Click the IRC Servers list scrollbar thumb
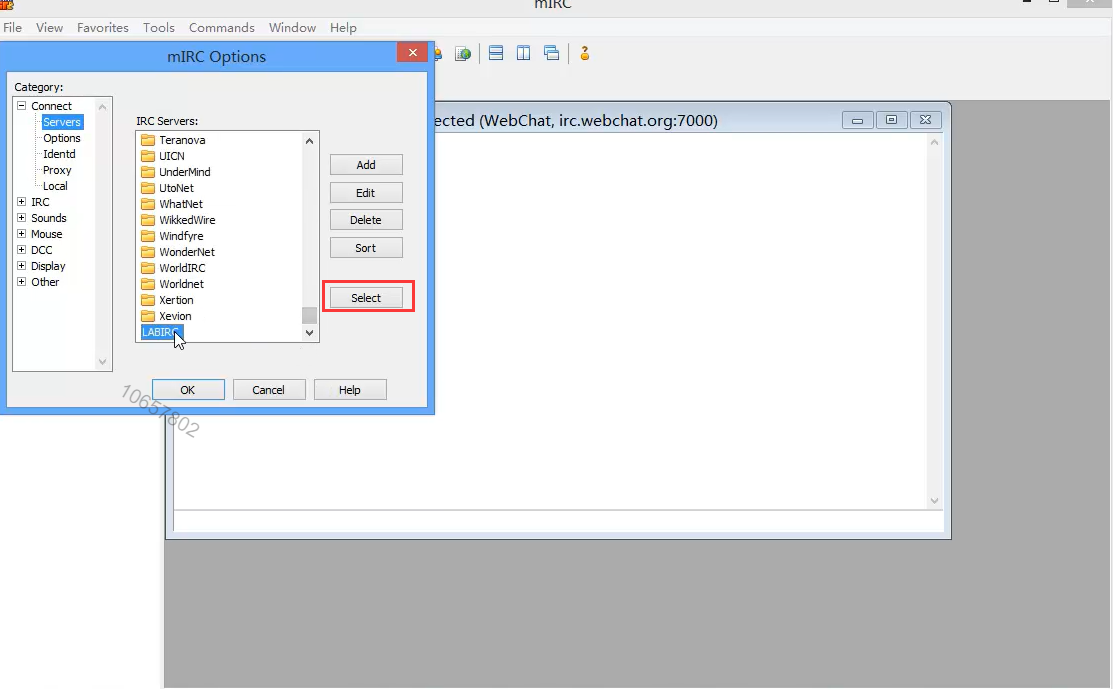 (x=309, y=315)
